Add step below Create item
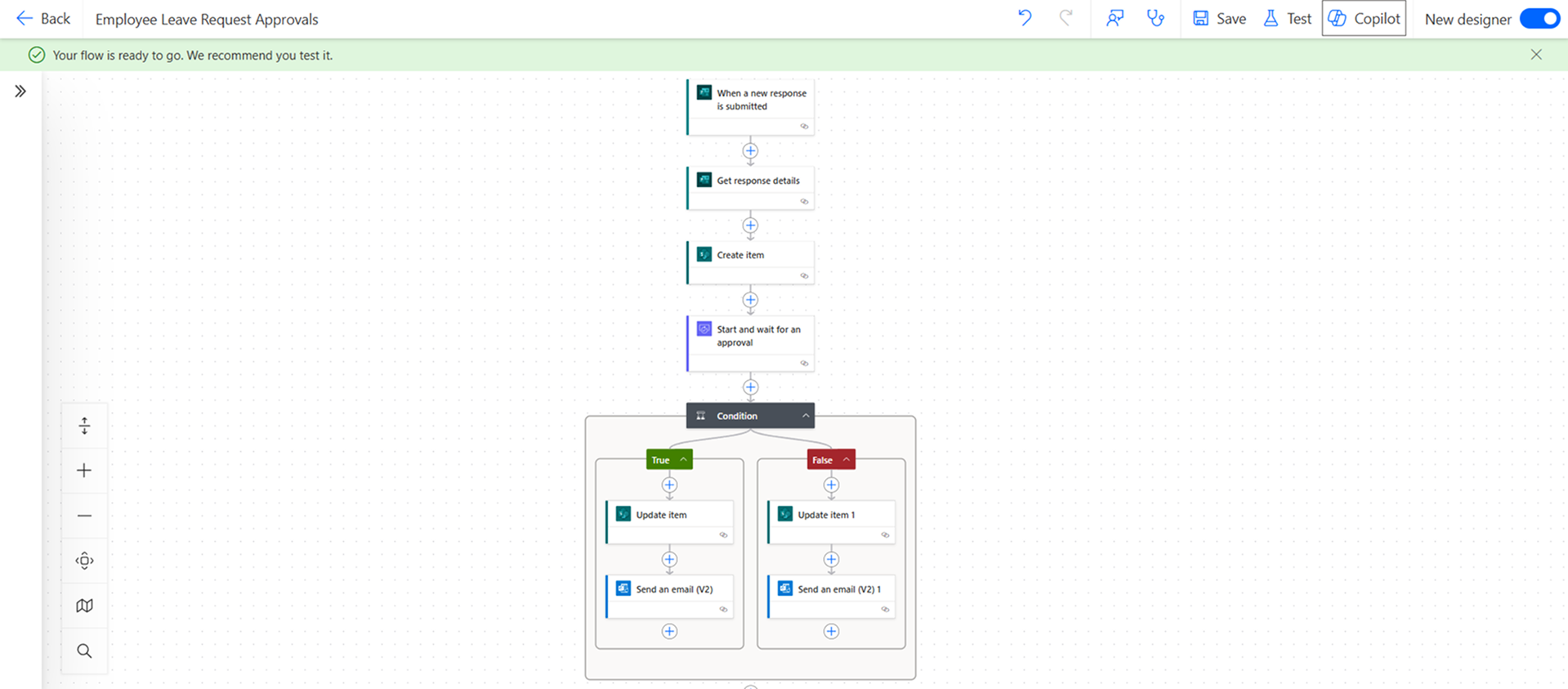Image resolution: width=1568 pixels, height=689 pixels. pos(750,300)
